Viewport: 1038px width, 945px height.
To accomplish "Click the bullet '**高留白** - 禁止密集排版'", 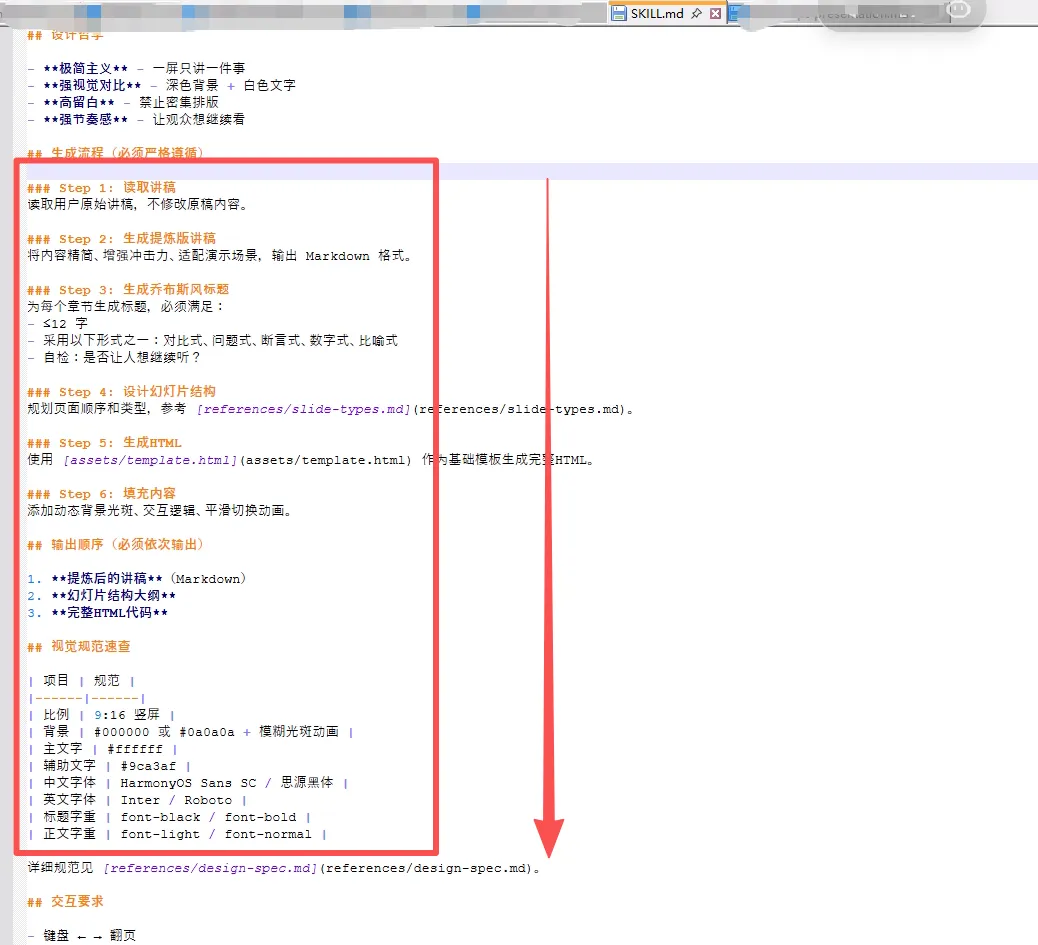I will pos(123,102).
